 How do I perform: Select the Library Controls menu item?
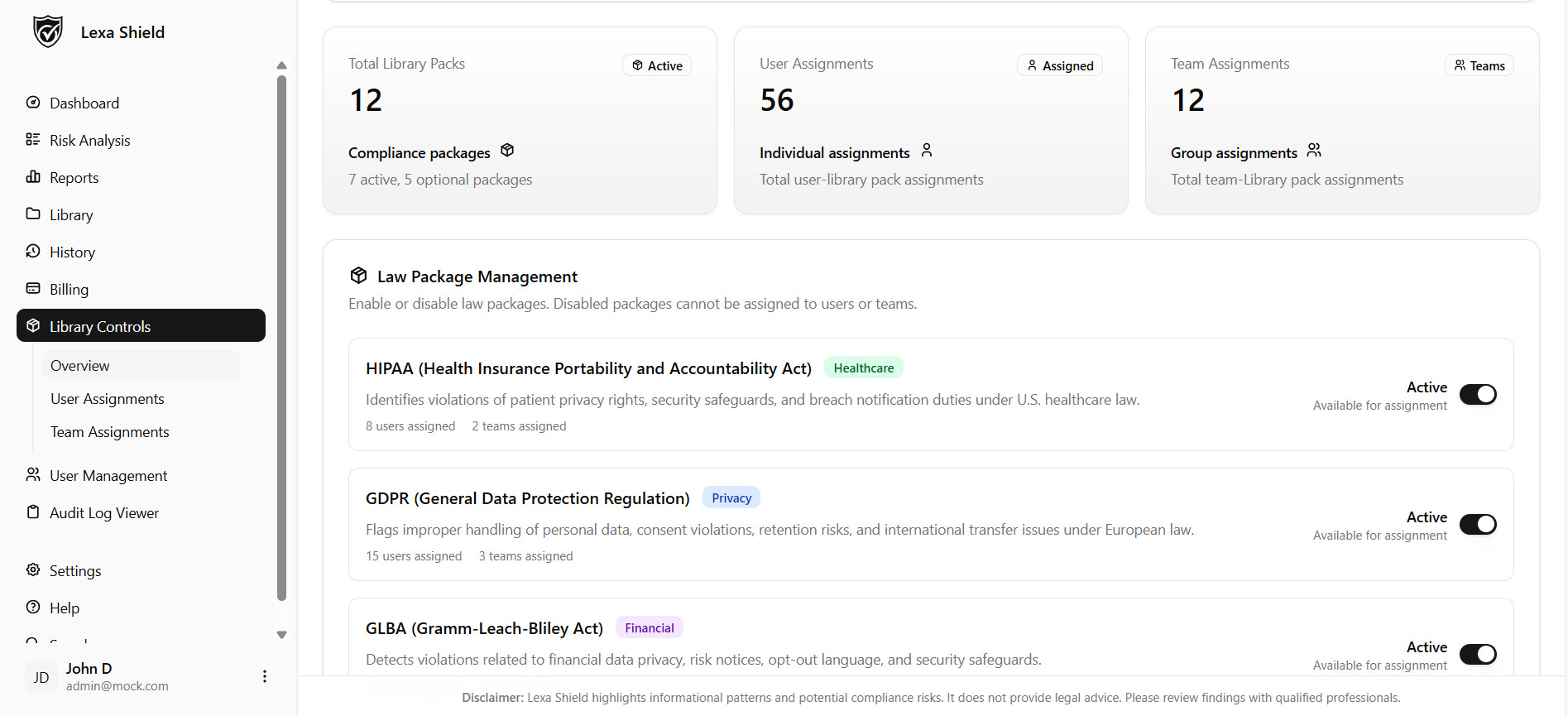[141, 325]
